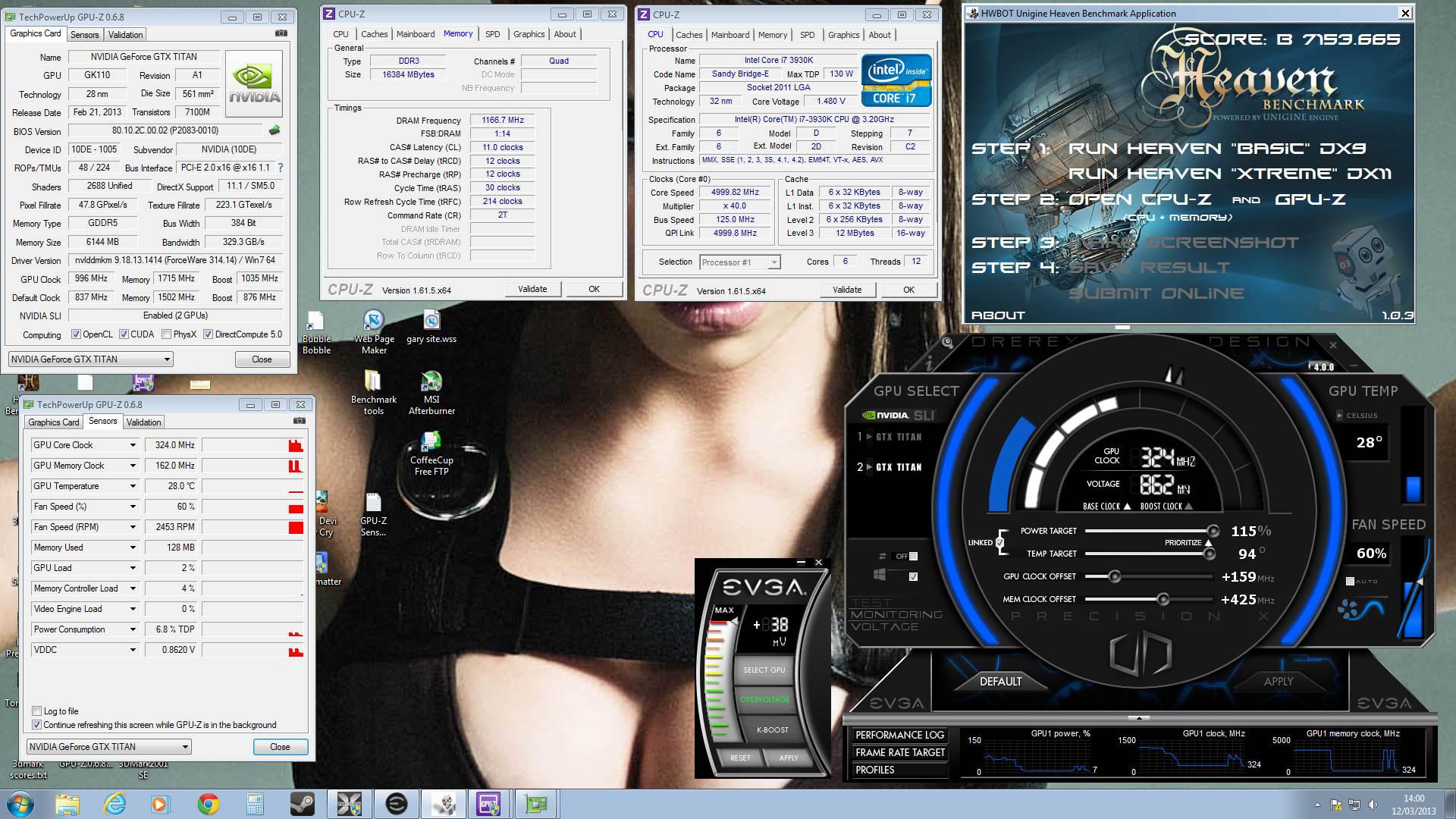Viewport: 1456px width, 819px height.
Task: Toggle the OpenCL checkbox in GPU-Z
Action: (x=76, y=334)
